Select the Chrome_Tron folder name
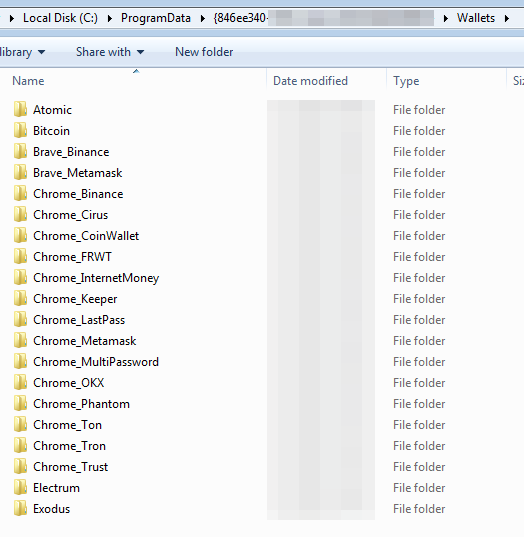The image size is (524, 537). click(69, 446)
